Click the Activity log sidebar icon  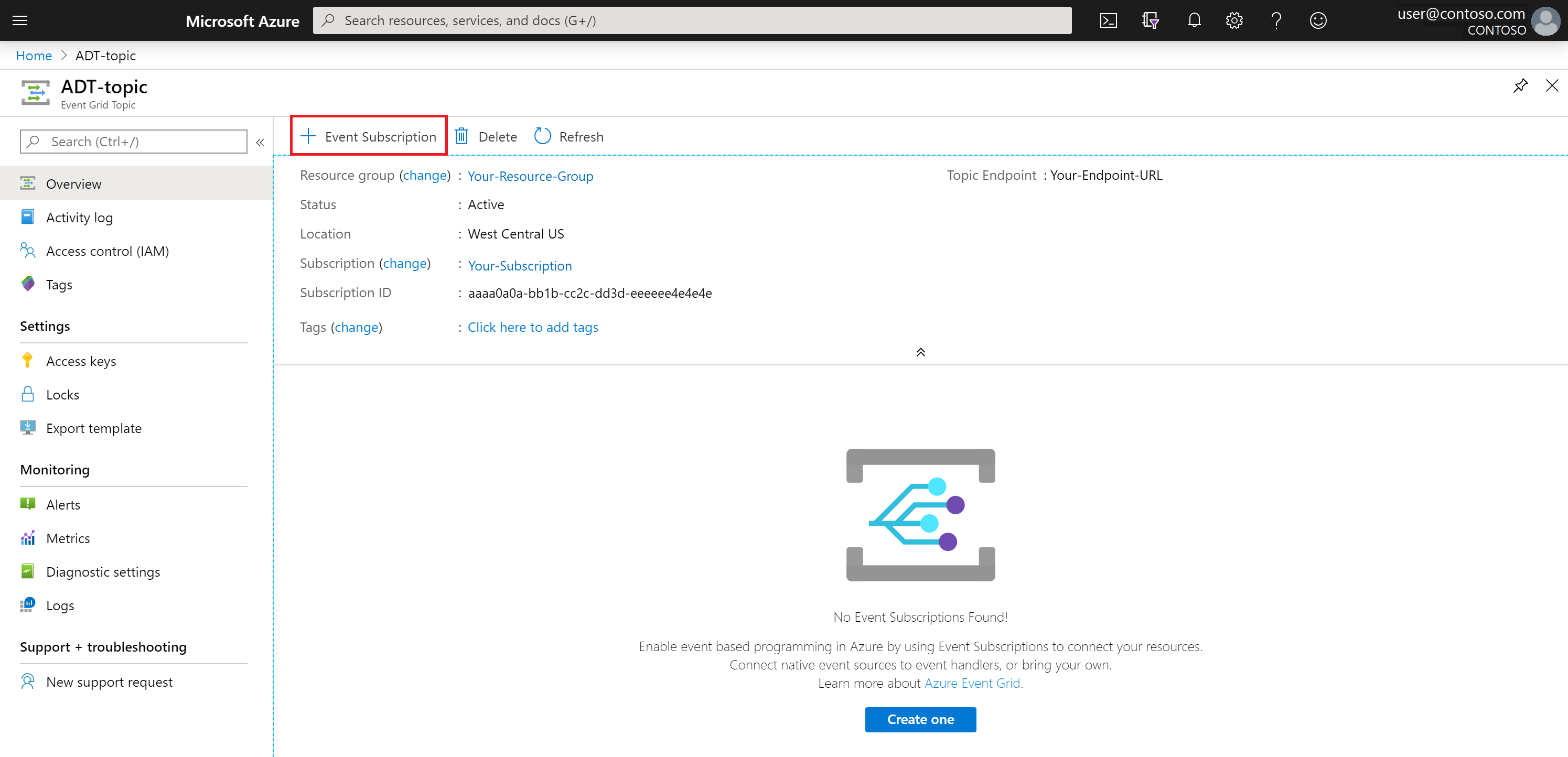[x=27, y=216]
